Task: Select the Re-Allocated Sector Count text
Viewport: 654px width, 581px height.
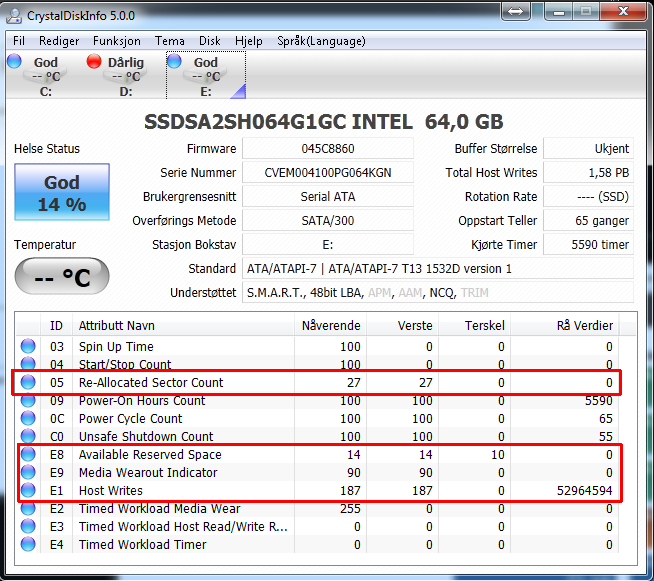Action: click(x=151, y=382)
